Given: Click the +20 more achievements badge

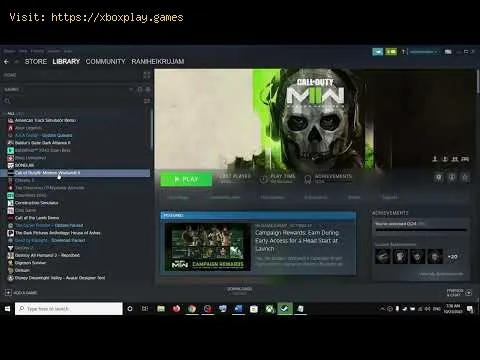Looking at the screenshot, I should (452, 257).
